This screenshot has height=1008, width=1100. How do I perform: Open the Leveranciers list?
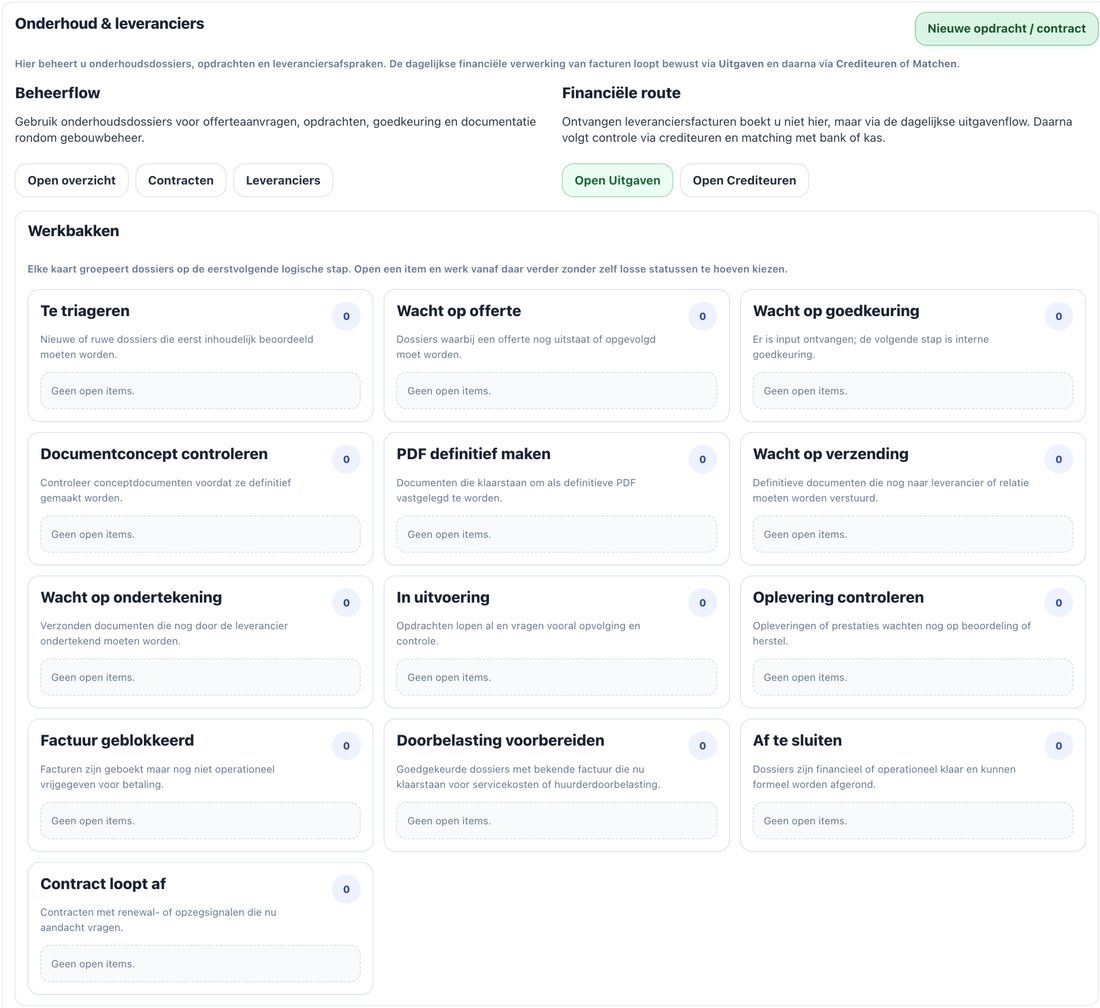[x=283, y=180]
